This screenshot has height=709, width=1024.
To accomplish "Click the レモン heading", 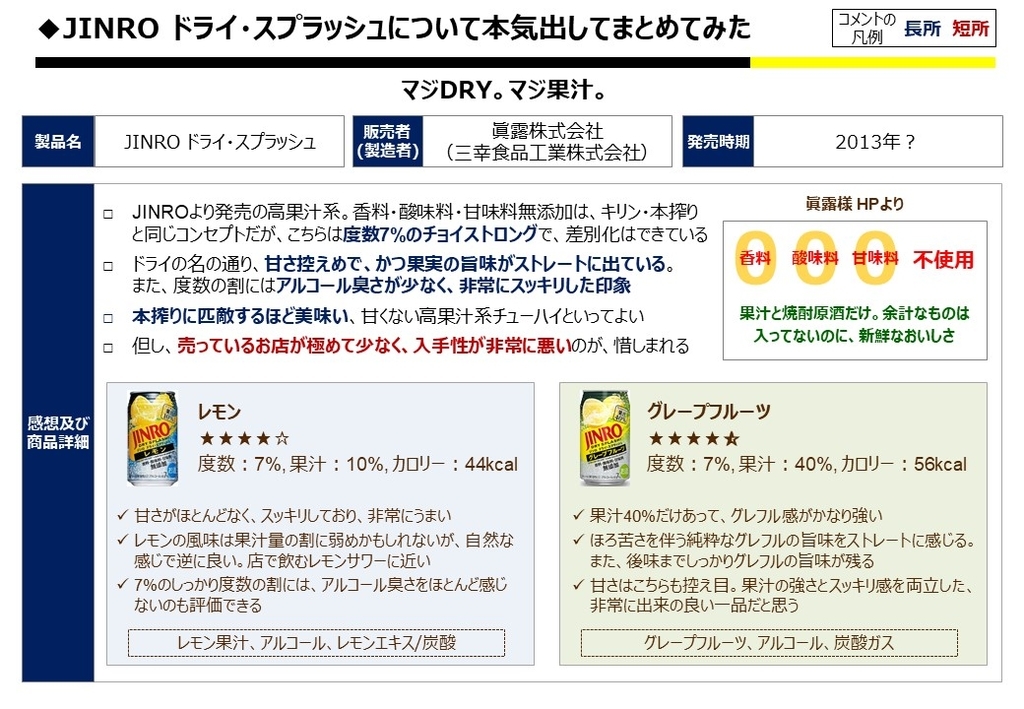I will (x=219, y=411).
